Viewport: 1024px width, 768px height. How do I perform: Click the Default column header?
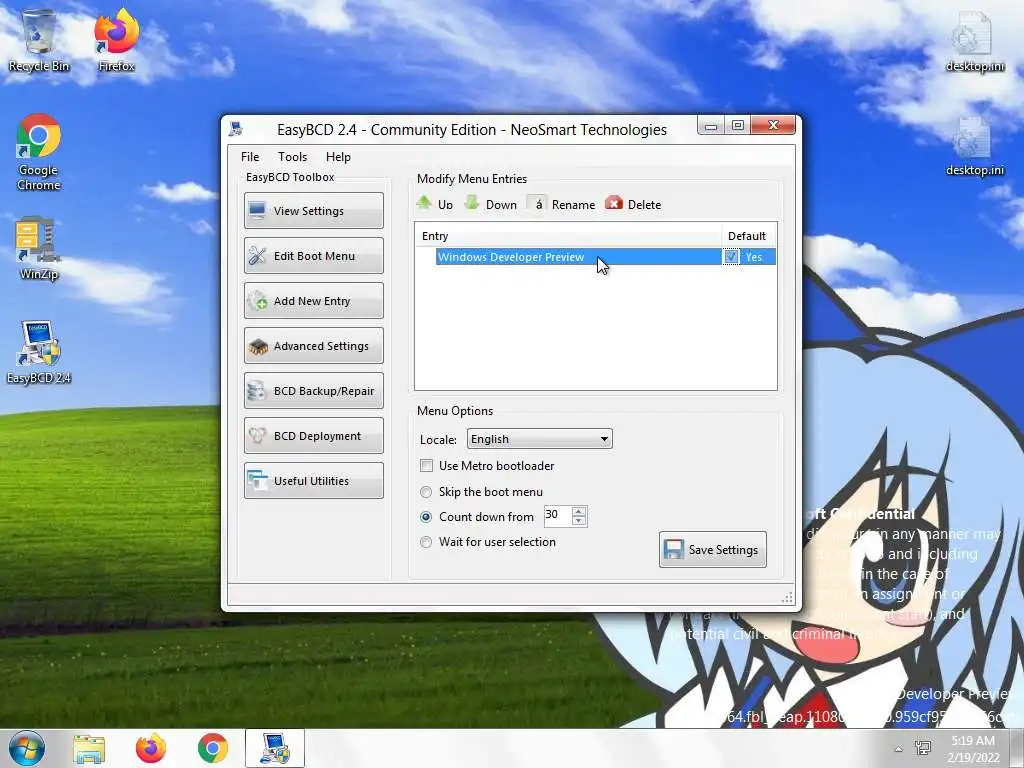(748, 236)
